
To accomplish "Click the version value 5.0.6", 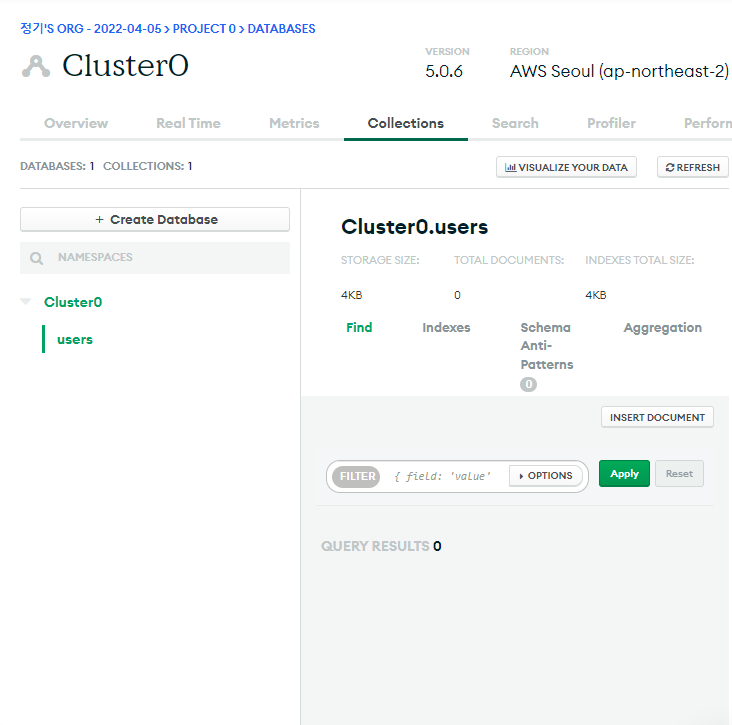I will coord(443,71).
